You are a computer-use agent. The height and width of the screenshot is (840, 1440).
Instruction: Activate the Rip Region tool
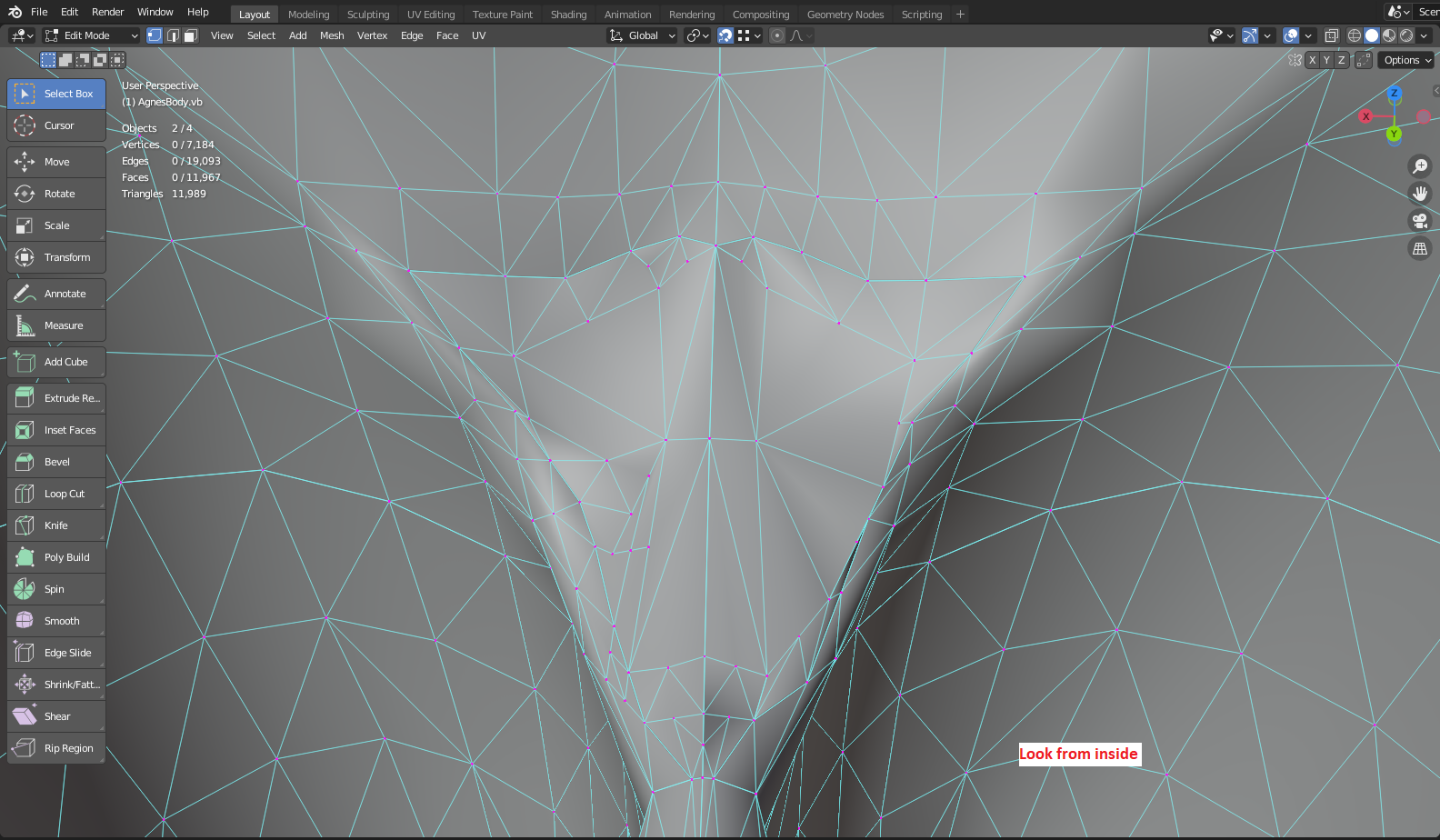click(56, 748)
